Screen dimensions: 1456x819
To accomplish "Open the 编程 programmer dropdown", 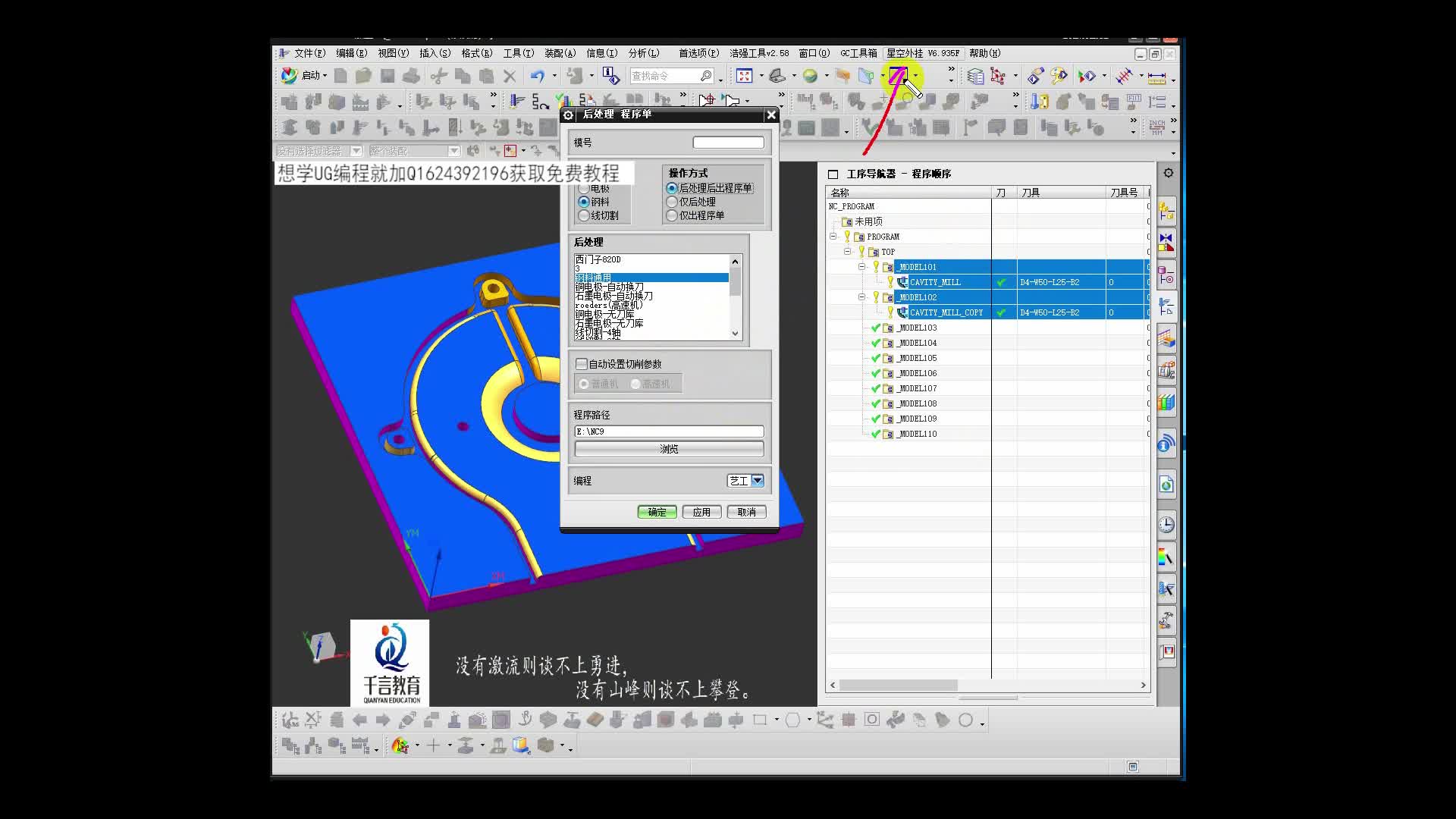I will pos(757,481).
